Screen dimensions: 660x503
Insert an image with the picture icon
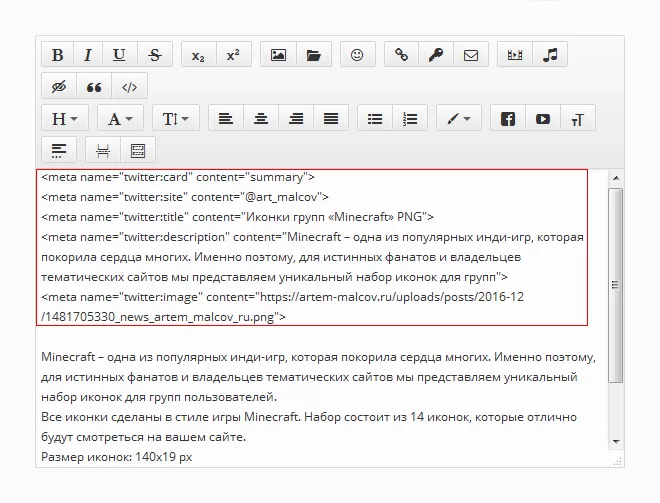278,55
